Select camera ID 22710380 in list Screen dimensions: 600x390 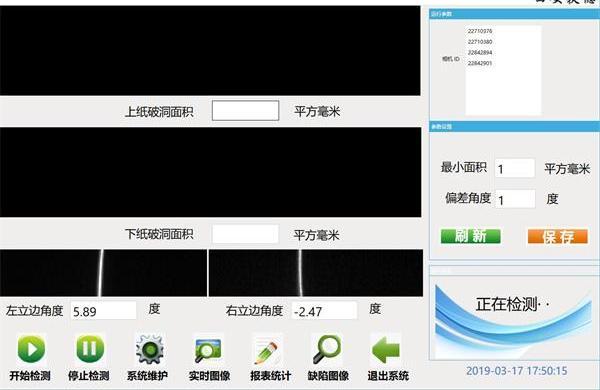(480, 42)
